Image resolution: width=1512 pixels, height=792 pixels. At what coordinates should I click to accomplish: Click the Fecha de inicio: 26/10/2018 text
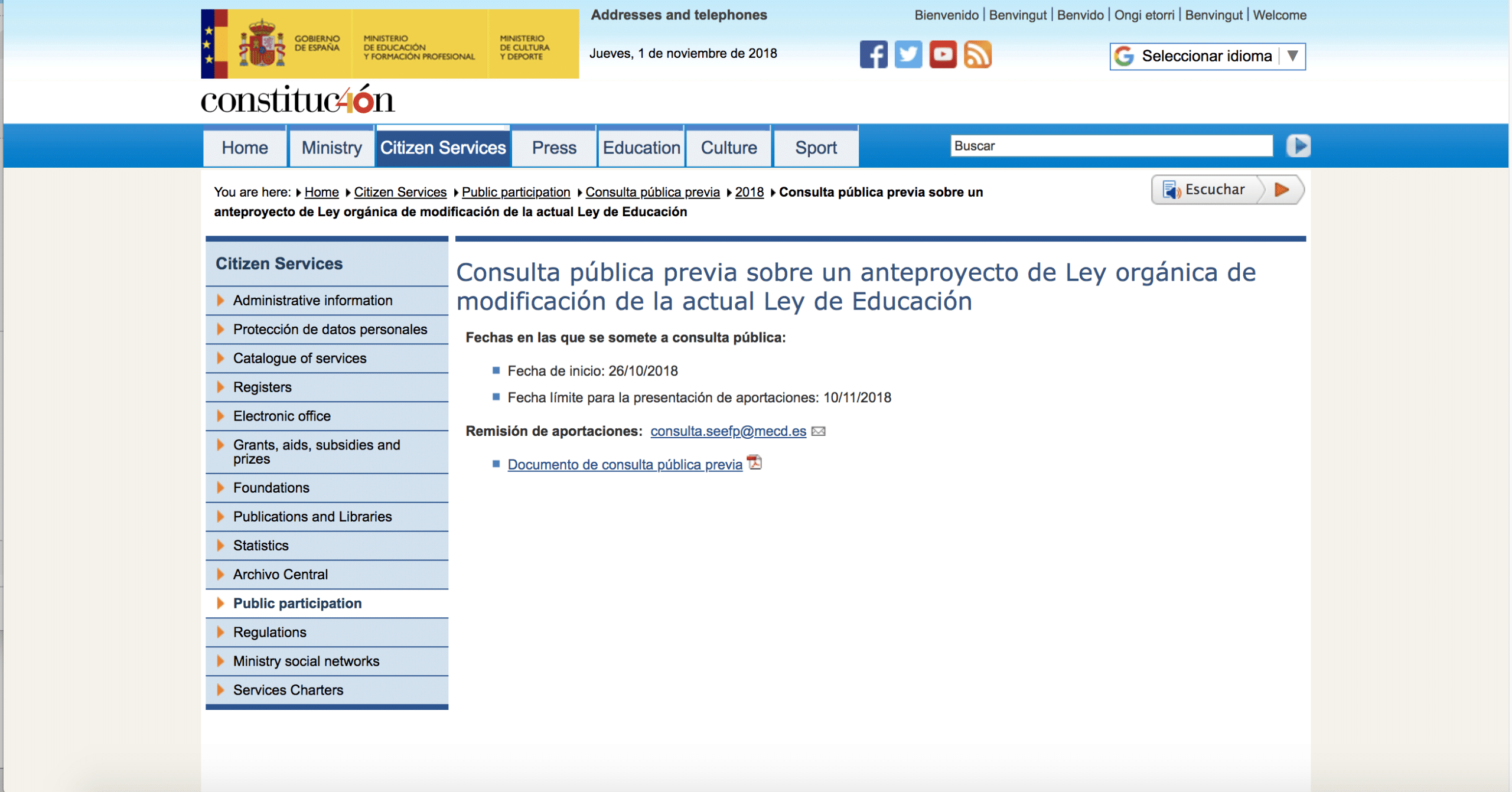[x=593, y=371]
